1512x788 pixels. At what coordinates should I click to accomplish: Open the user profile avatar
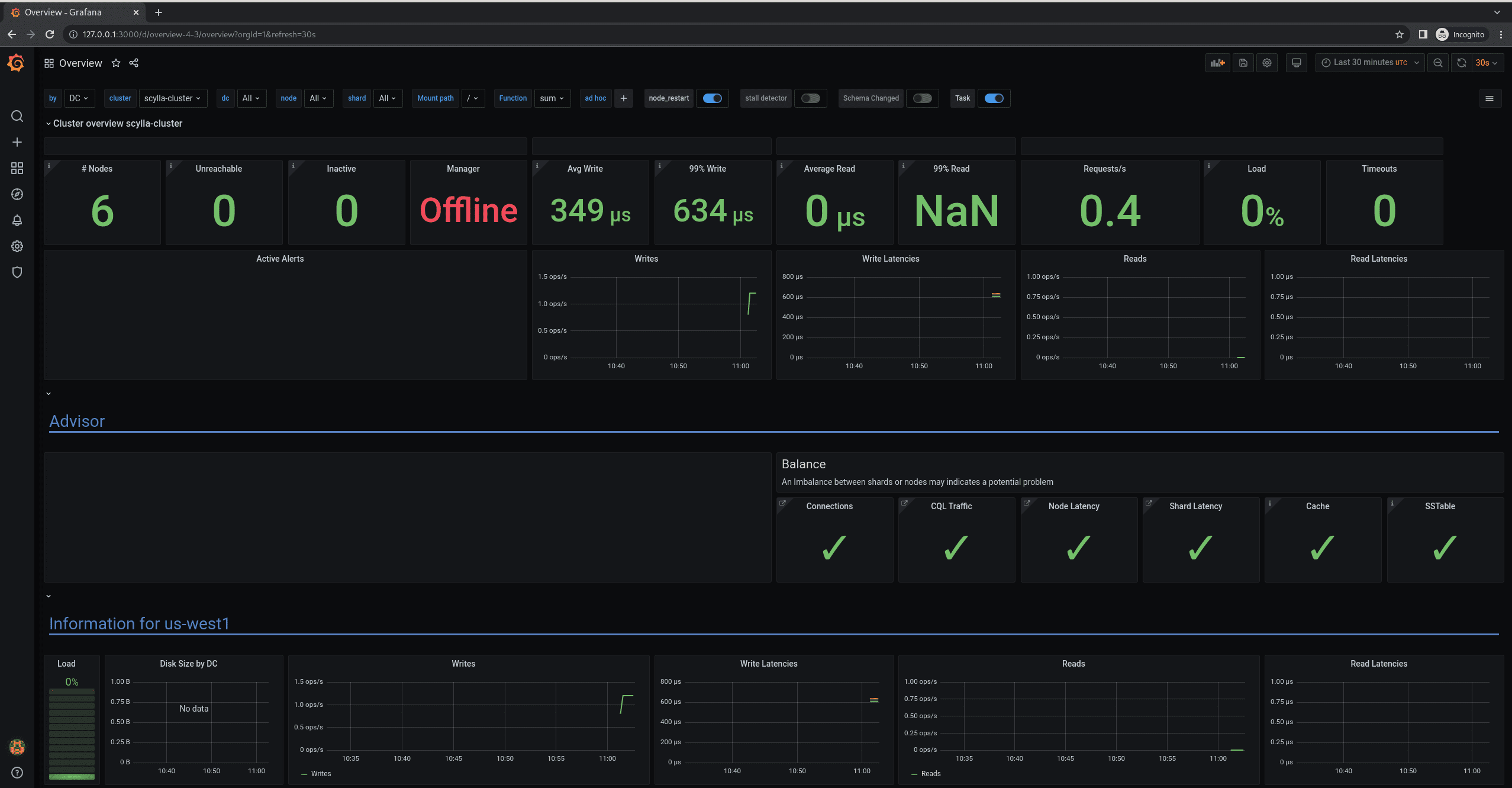[17, 747]
